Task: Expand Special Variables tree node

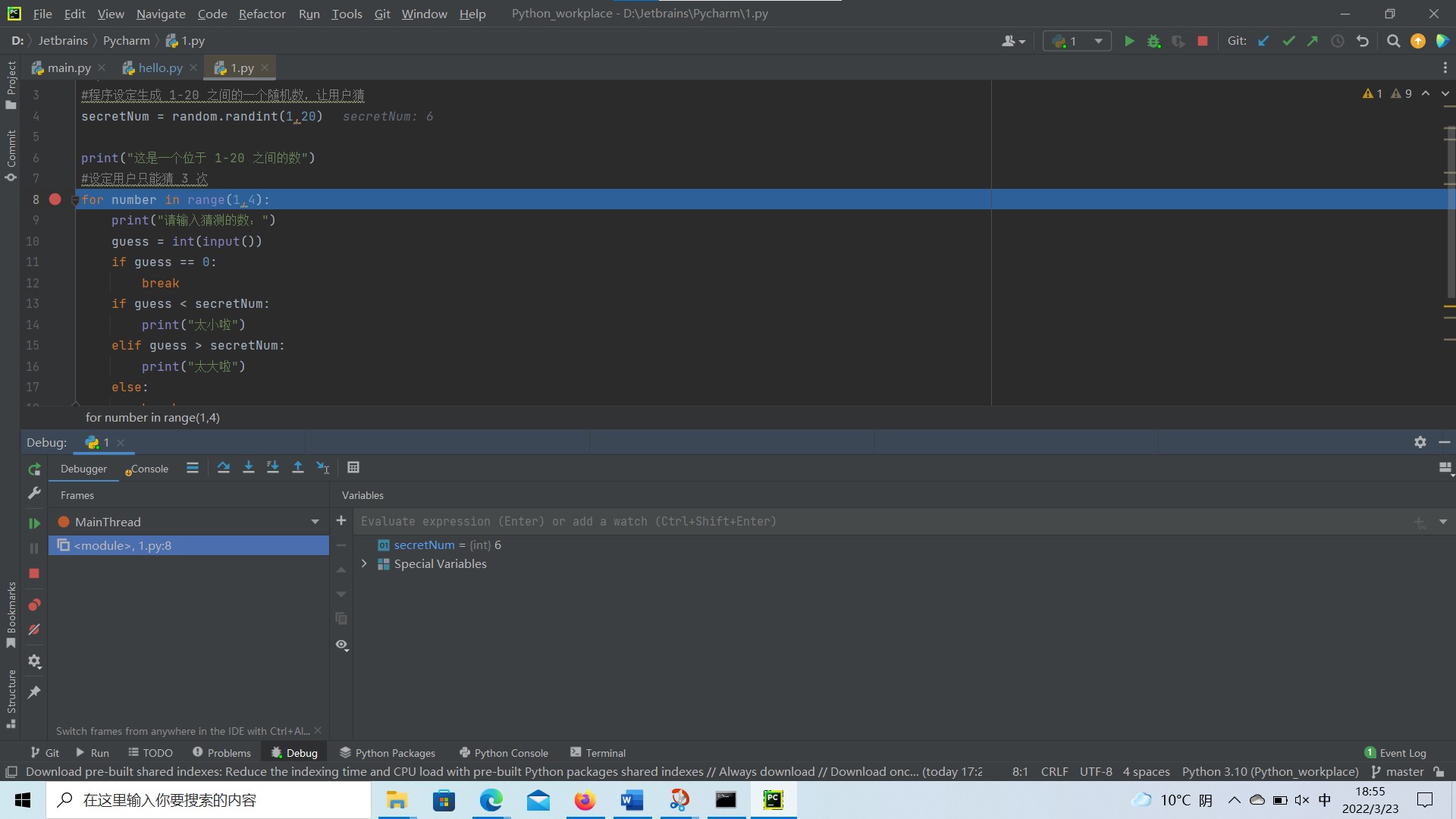Action: coord(364,564)
